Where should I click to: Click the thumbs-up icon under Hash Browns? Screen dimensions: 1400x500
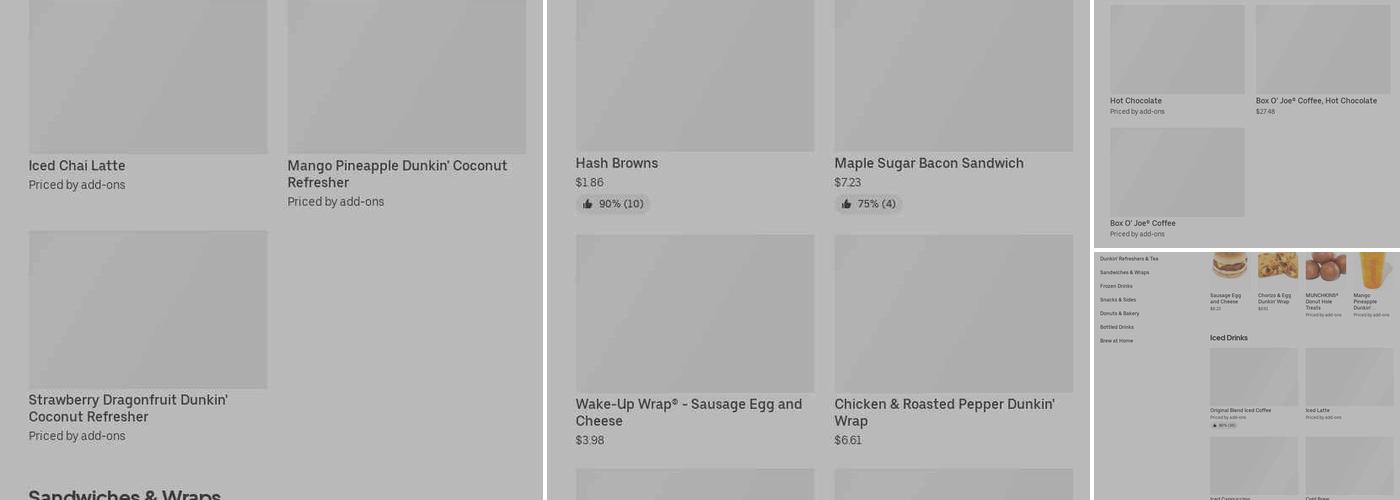coord(588,204)
